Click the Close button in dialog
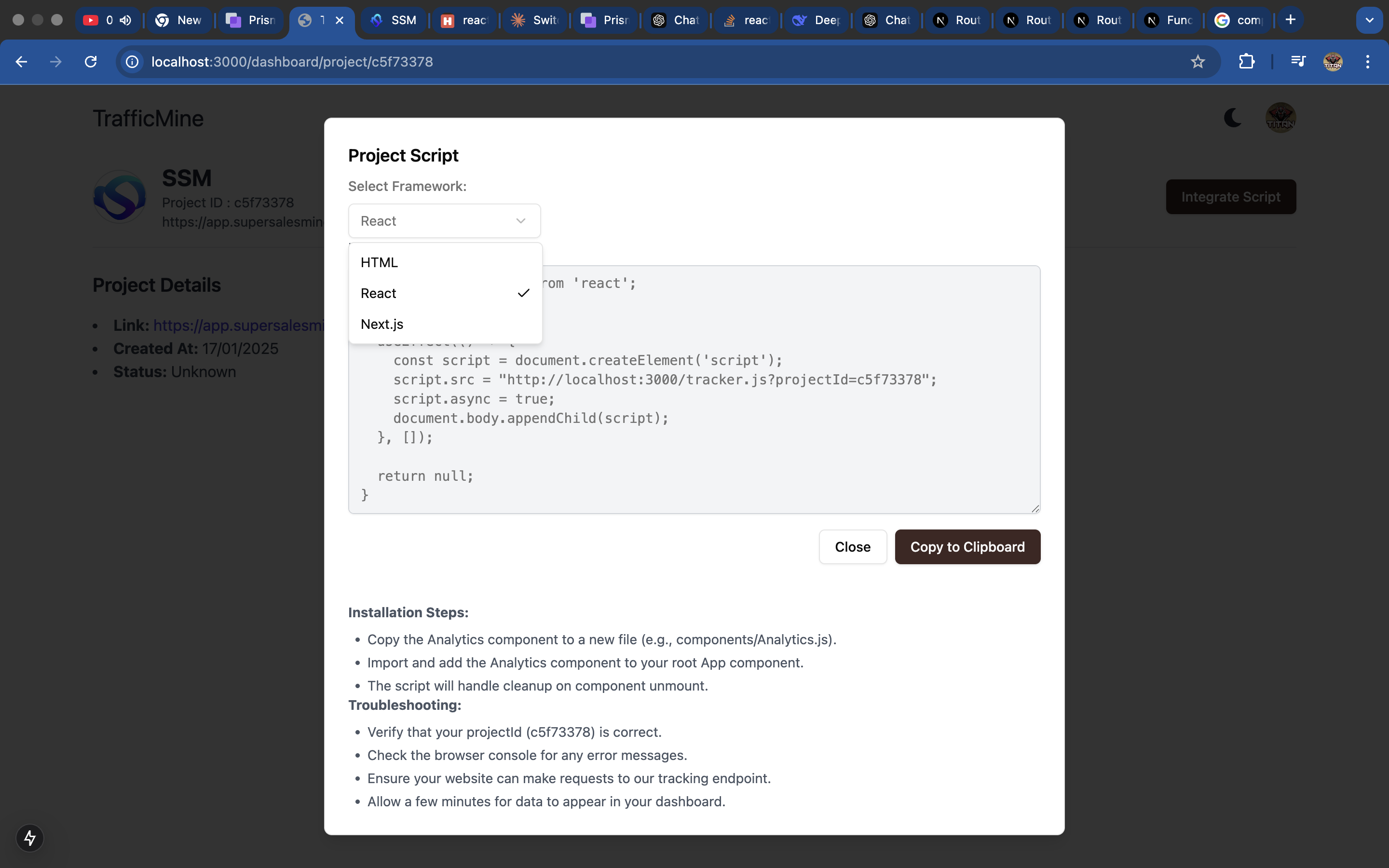 852,547
